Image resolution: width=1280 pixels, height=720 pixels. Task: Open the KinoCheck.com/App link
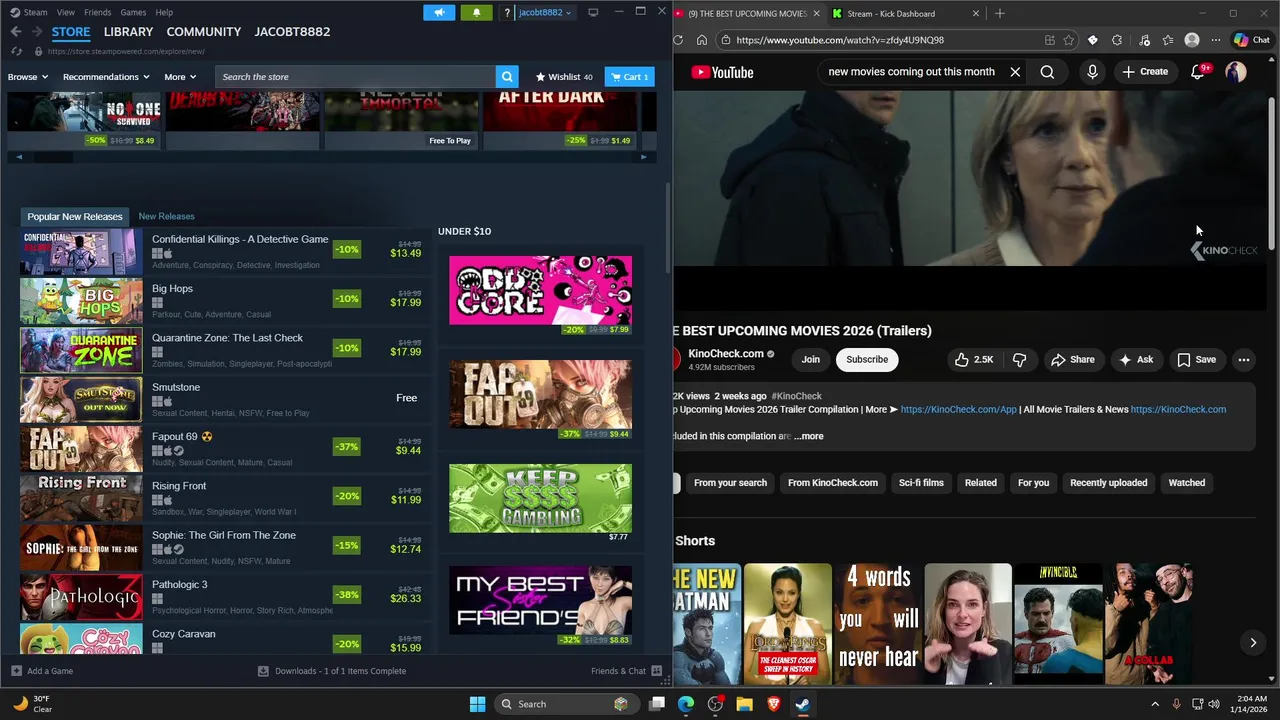tap(959, 409)
